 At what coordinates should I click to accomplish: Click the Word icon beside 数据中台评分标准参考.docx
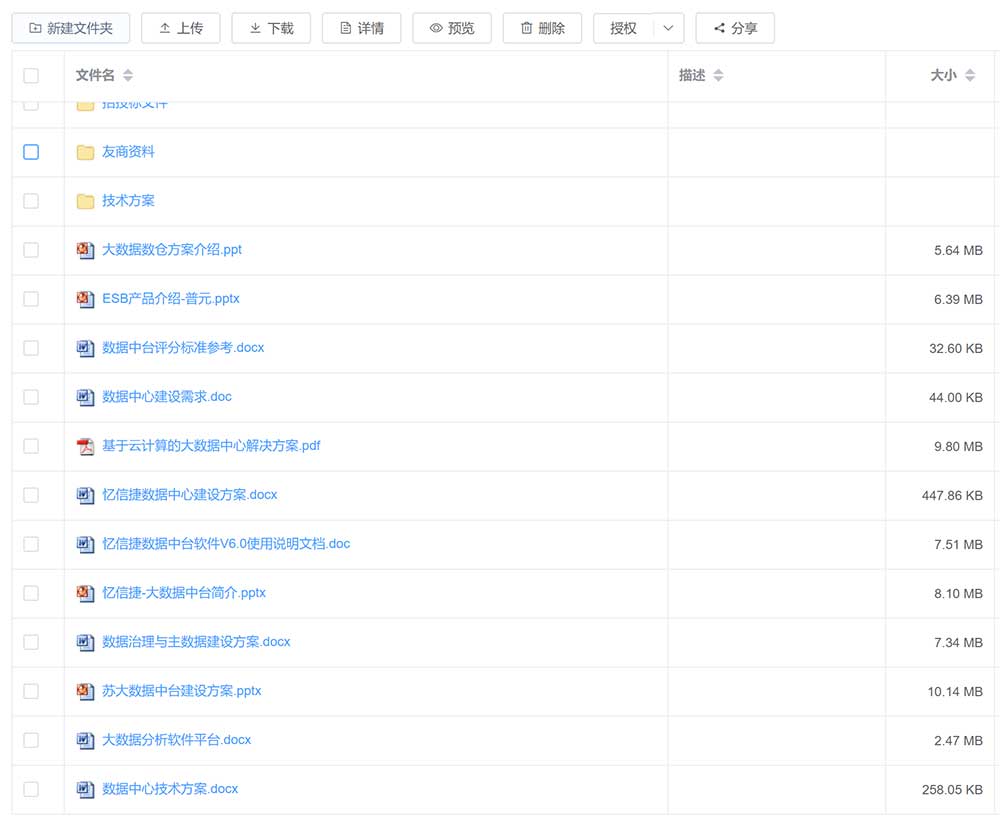(x=86, y=348)
